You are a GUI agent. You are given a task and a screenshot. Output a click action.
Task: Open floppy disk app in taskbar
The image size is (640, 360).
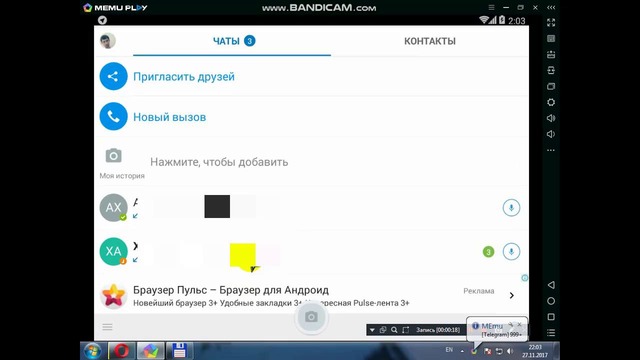tap(179, 351)
